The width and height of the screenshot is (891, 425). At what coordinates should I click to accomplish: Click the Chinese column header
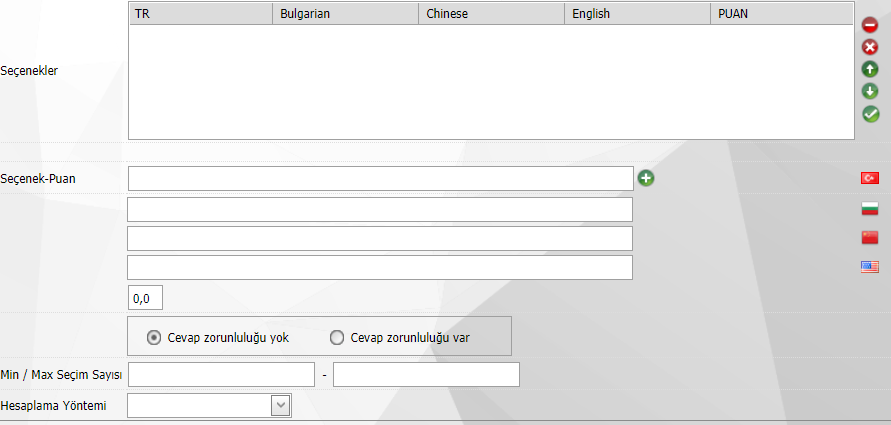pyautogui.click(x=492, y=14)
